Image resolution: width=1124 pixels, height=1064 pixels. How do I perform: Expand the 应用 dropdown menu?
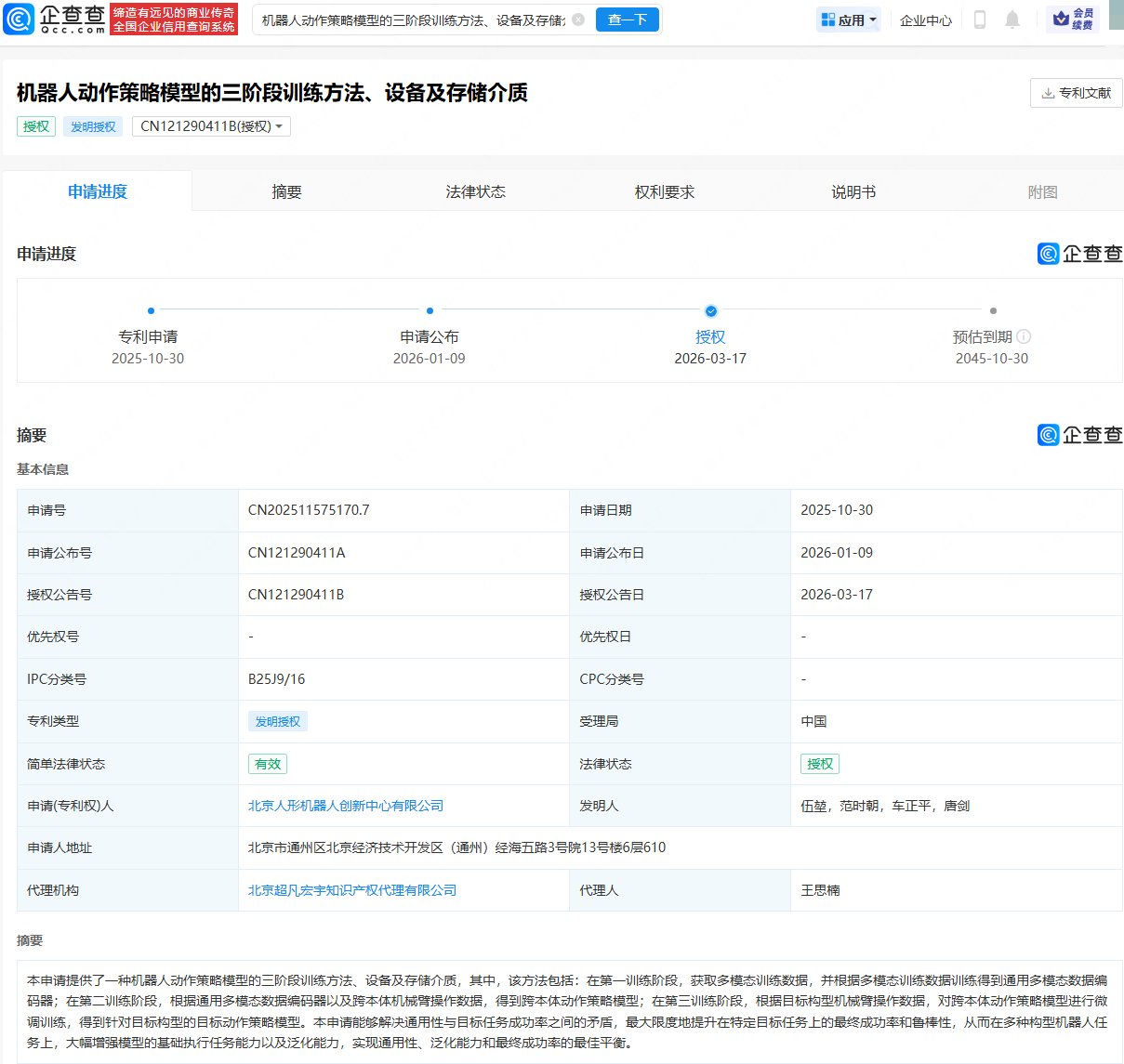coord(849,20)
